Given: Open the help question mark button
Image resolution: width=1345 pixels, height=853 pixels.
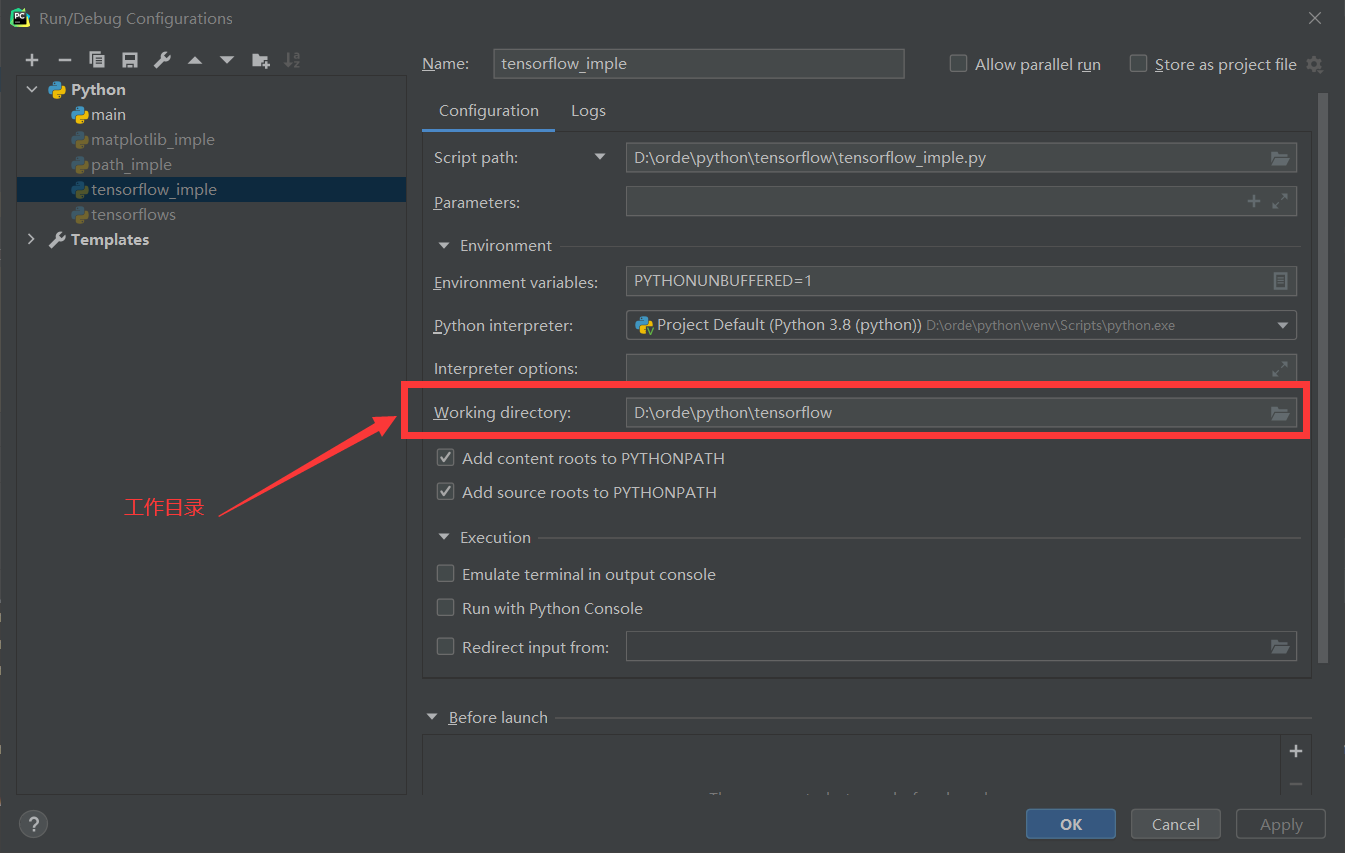Looking at the screenshot, I should click(x=33, y=824).
